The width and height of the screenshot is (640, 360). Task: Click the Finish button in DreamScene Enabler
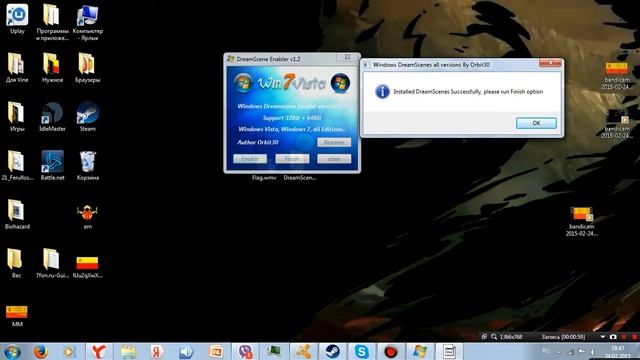292,158
